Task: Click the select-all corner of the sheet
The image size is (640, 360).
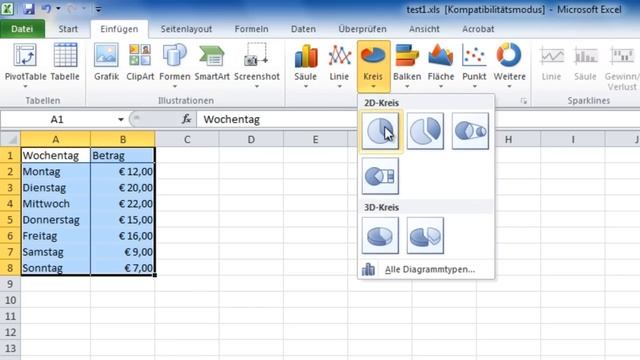Action: click(x=10, y=140)
